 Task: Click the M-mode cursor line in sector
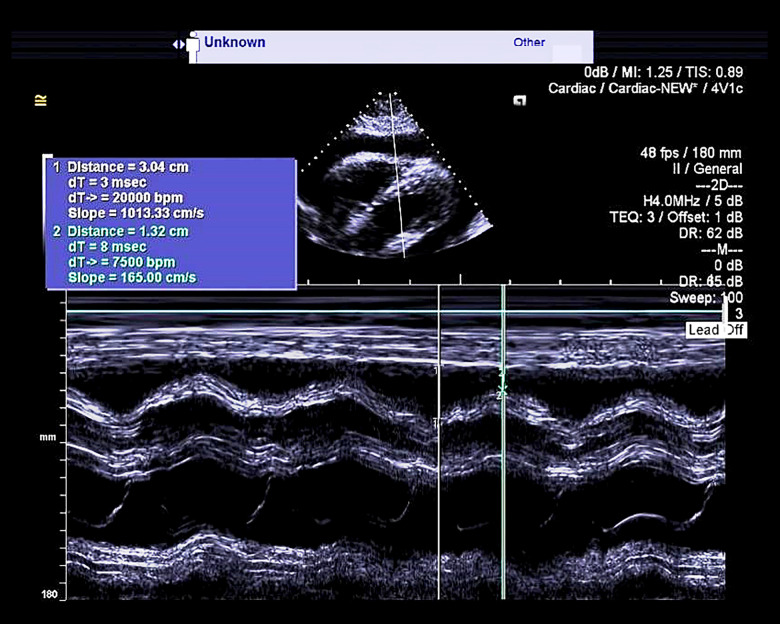pyautogui.click(x=398, y=190)
